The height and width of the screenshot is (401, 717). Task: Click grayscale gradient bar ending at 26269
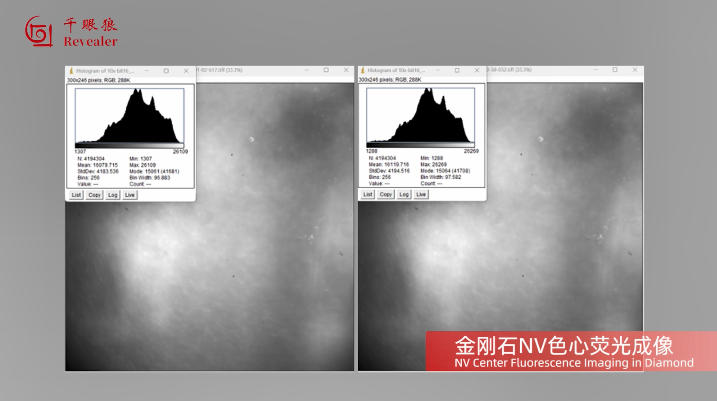point(421,145)
